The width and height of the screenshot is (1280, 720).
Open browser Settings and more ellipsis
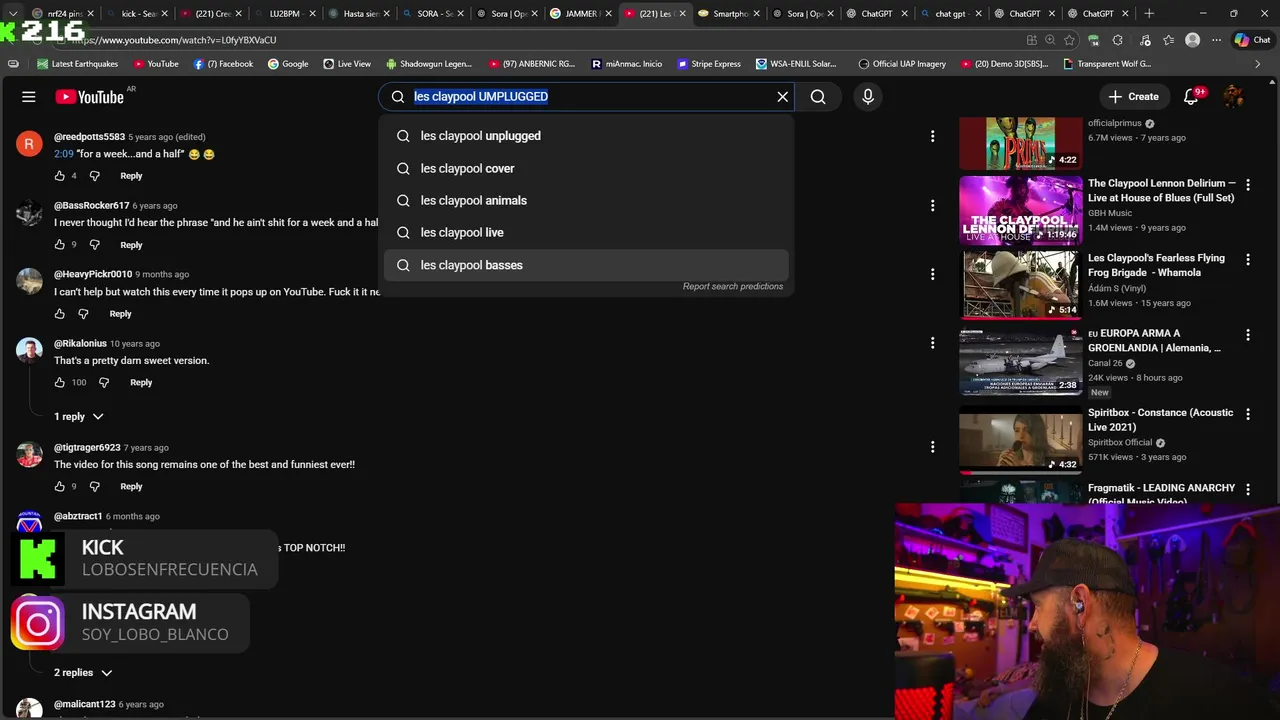click(x=1216, y=40)
